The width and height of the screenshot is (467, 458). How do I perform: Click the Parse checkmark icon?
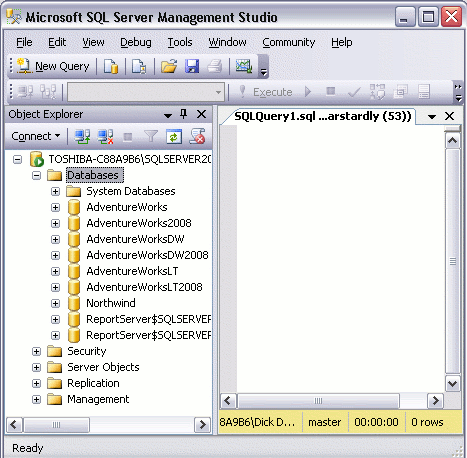click(354, 92)
